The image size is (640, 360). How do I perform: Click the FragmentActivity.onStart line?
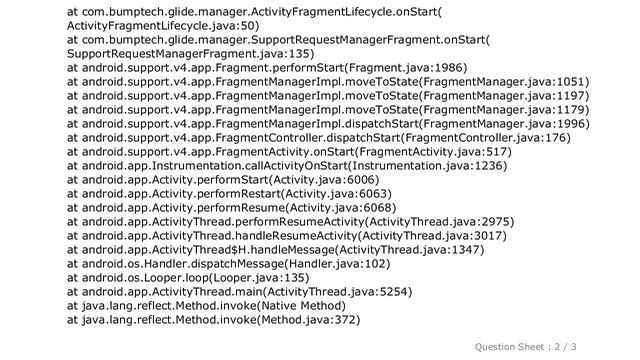[289, 152]
